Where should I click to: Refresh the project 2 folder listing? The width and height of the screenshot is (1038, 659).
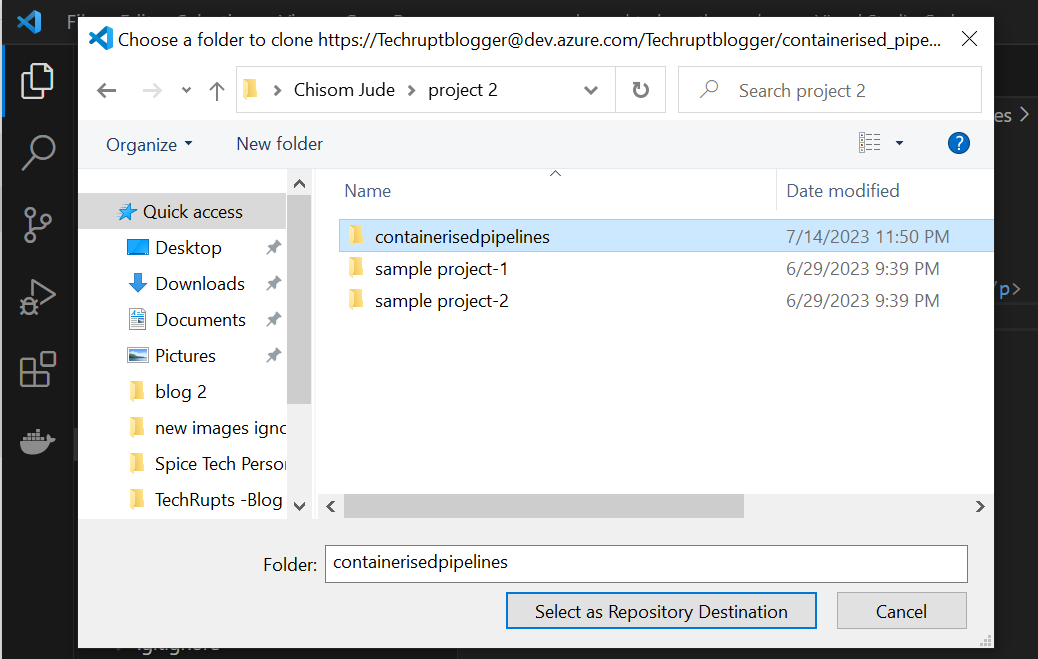(x=640, y=90)
